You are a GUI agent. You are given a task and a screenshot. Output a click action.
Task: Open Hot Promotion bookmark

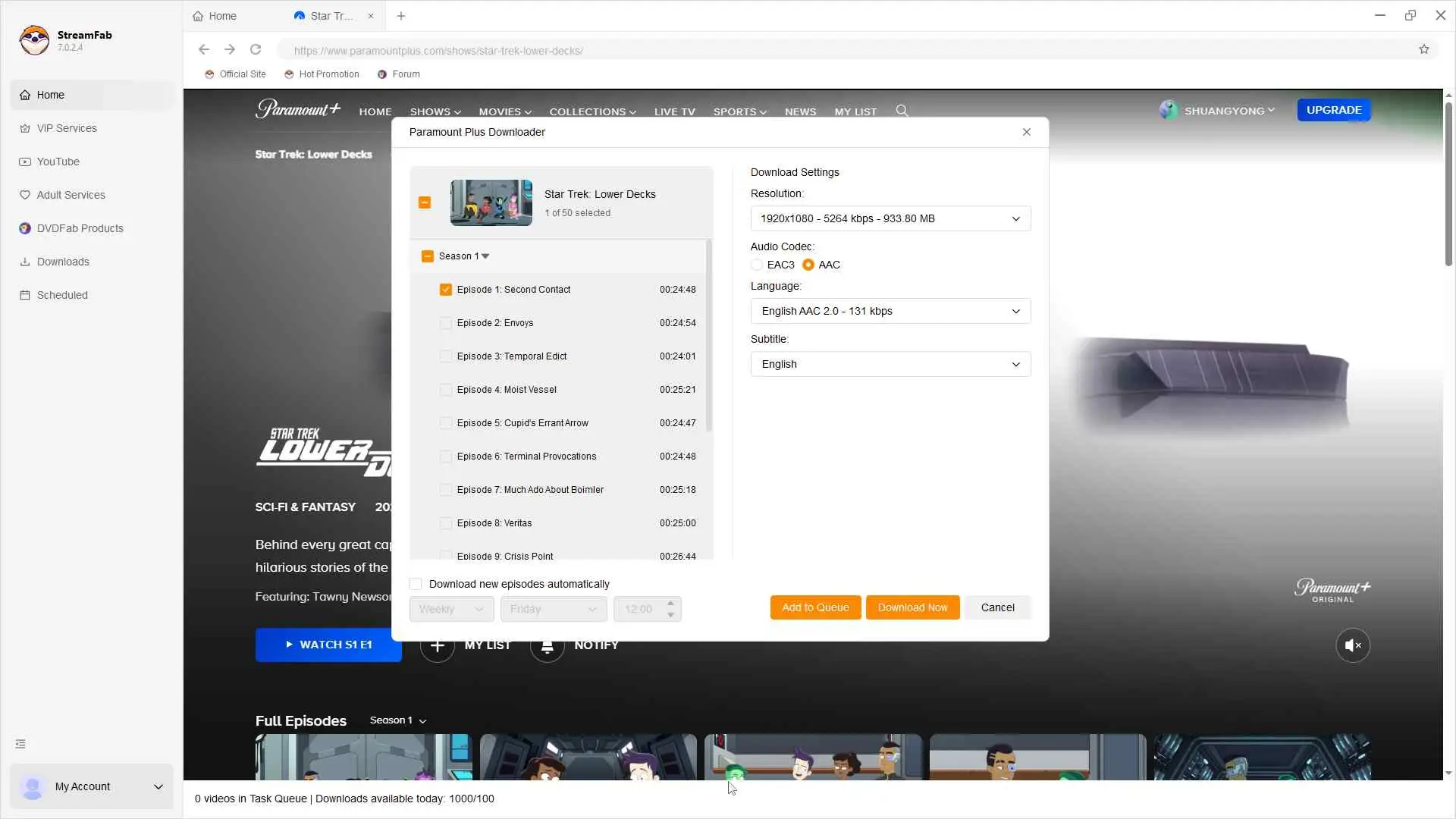click(322, 74)
